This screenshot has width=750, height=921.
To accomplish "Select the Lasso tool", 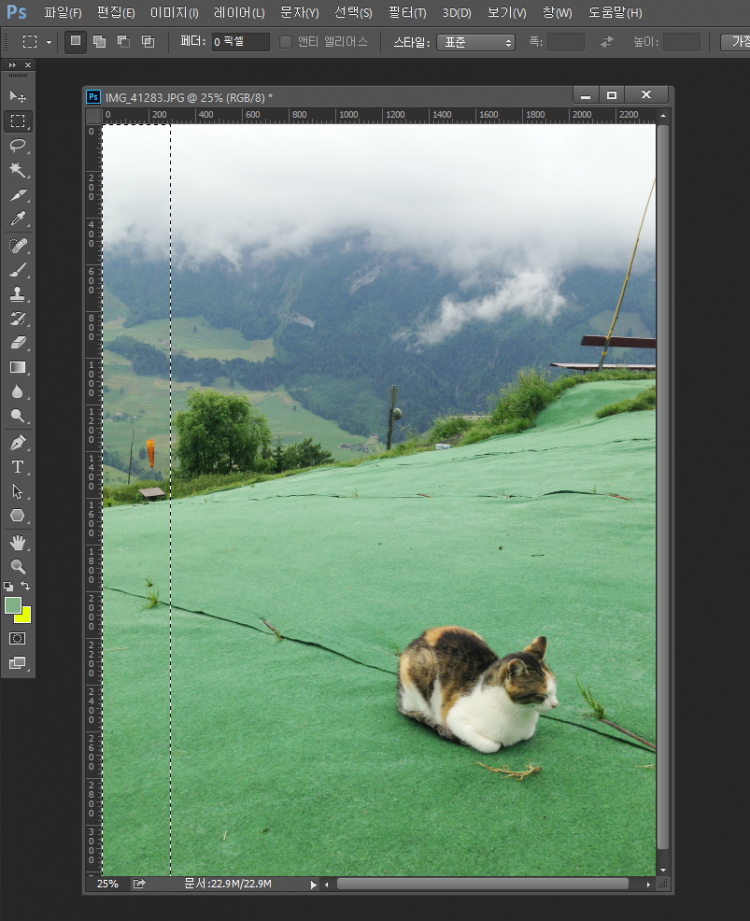I will point(18,145).
